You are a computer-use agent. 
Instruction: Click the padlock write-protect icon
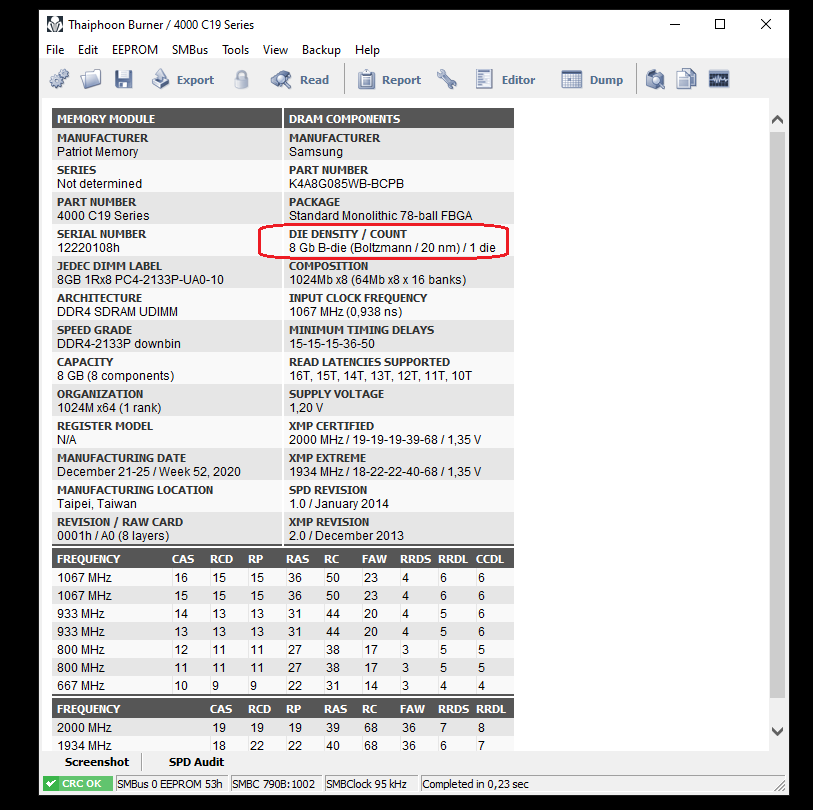(241, 79)
